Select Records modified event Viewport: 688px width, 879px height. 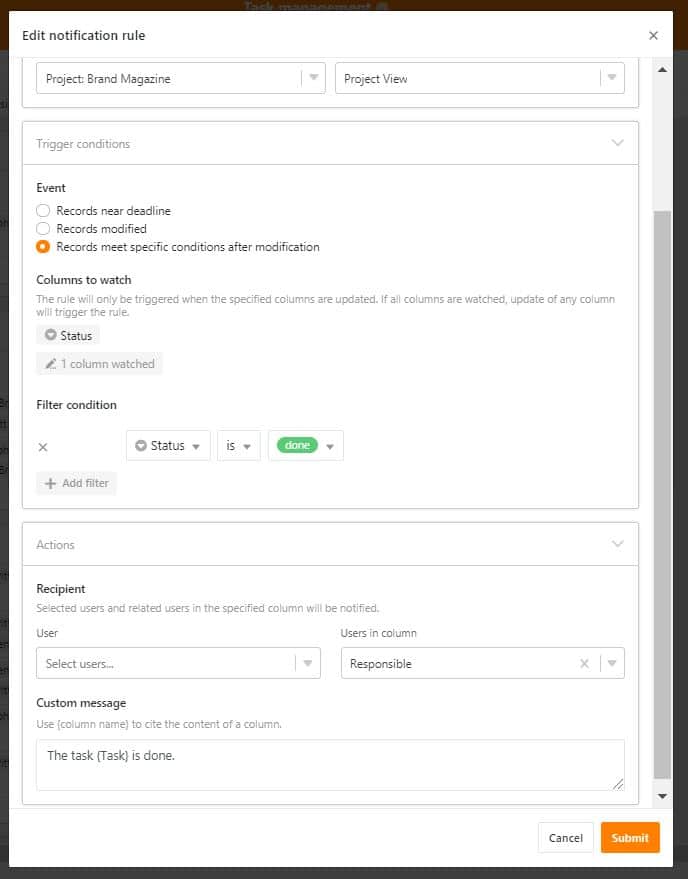click(x=43, y=229)
